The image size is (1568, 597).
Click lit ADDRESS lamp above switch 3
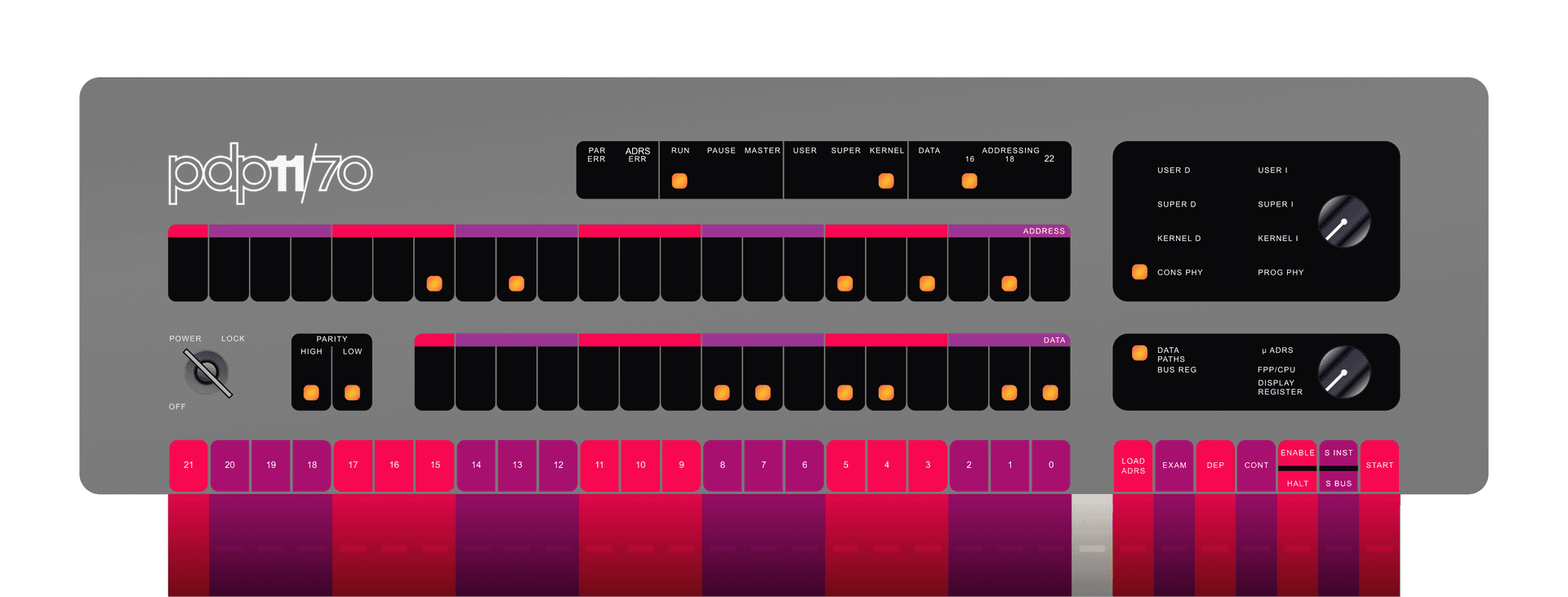click(x=927, y=283)
